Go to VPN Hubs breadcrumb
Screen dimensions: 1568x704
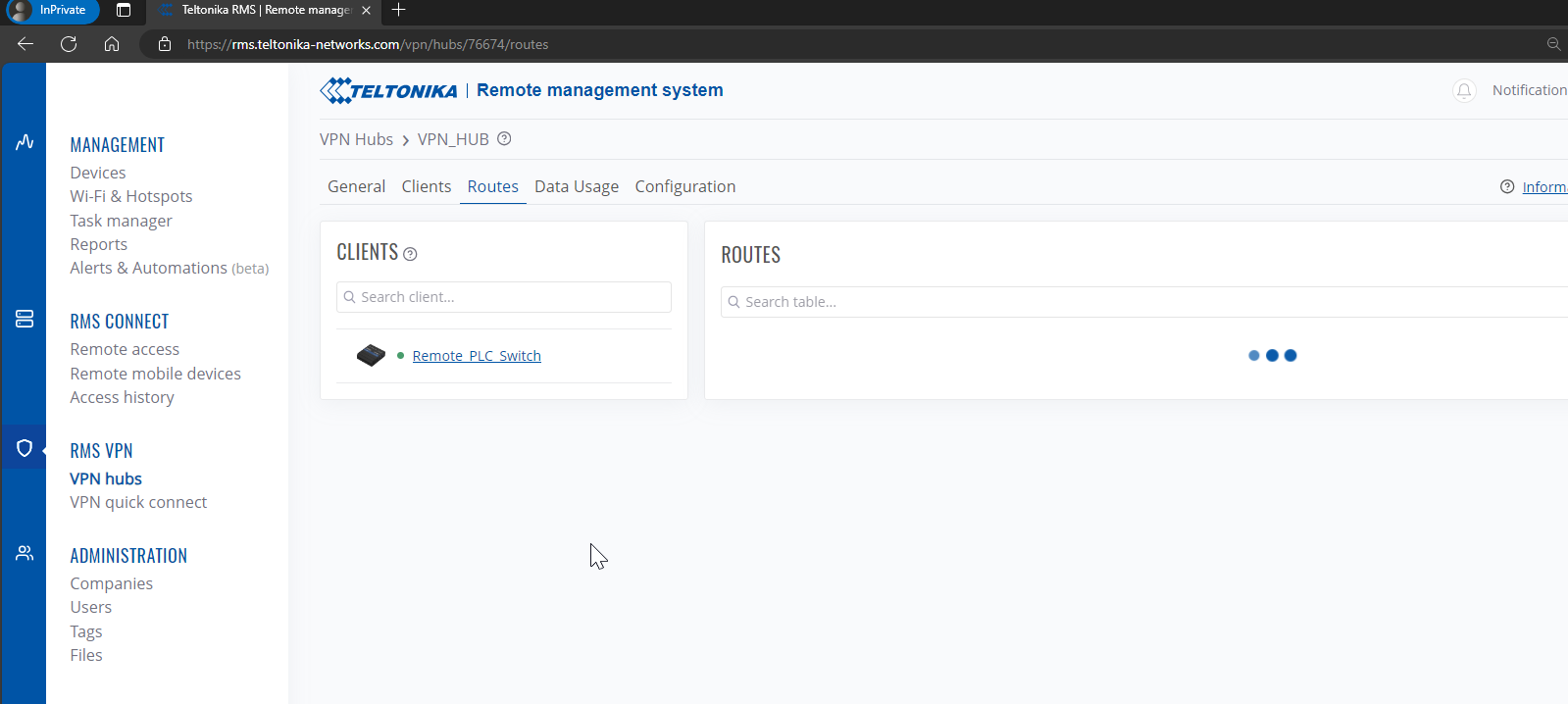coord(356,139)
